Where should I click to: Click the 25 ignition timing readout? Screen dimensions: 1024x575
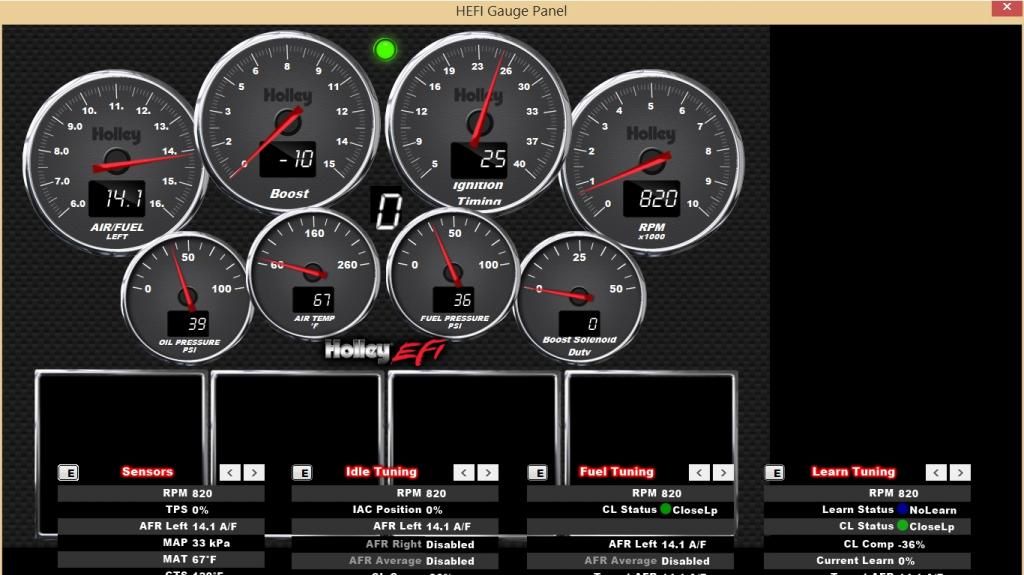(479, 159)
